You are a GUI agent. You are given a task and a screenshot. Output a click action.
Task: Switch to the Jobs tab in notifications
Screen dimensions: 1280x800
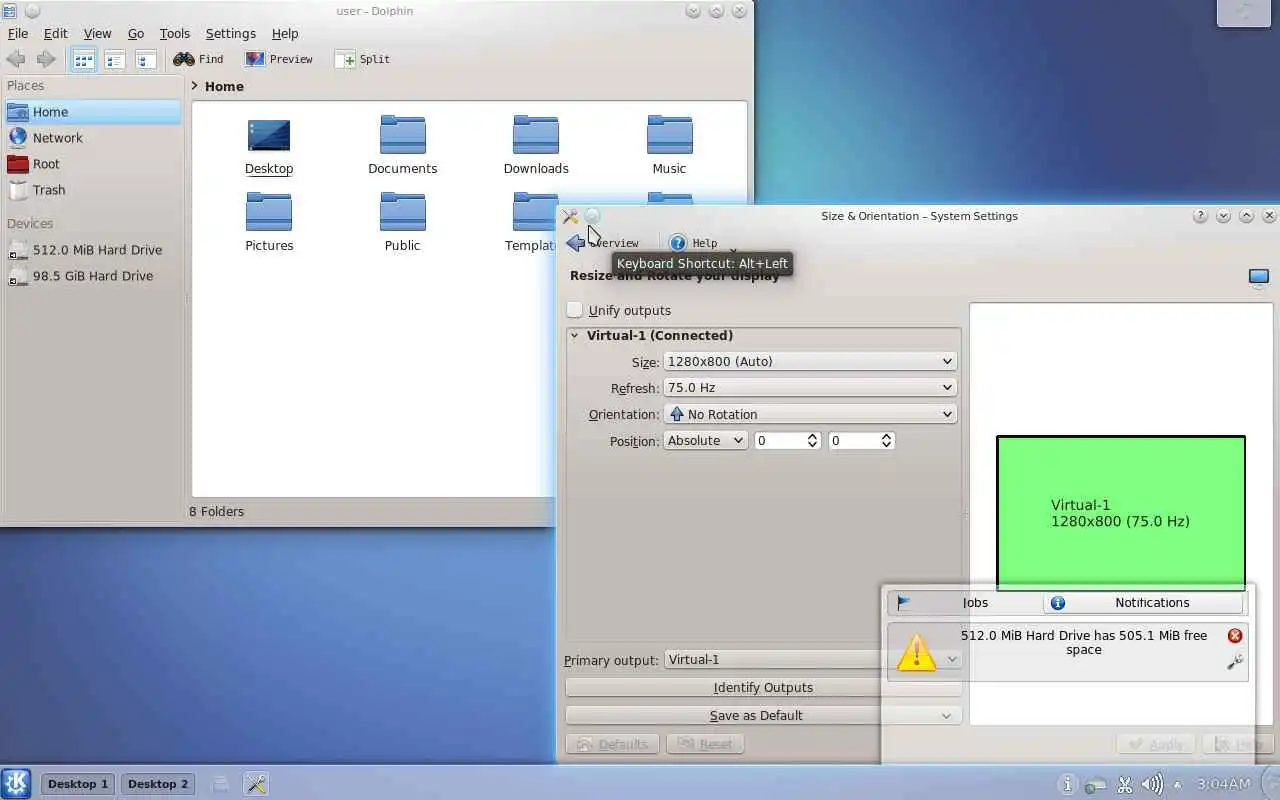(965, 603)
